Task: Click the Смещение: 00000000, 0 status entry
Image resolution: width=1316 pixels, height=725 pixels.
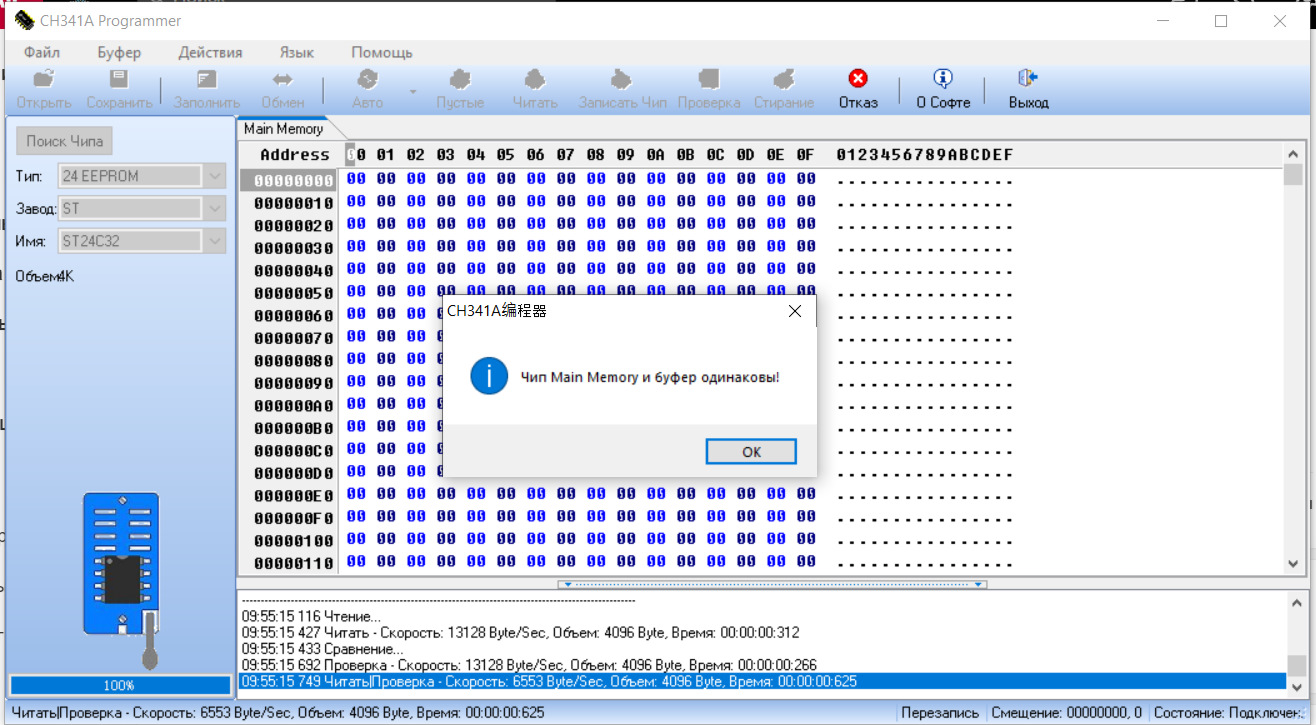Action: (x=1067, y=713)
